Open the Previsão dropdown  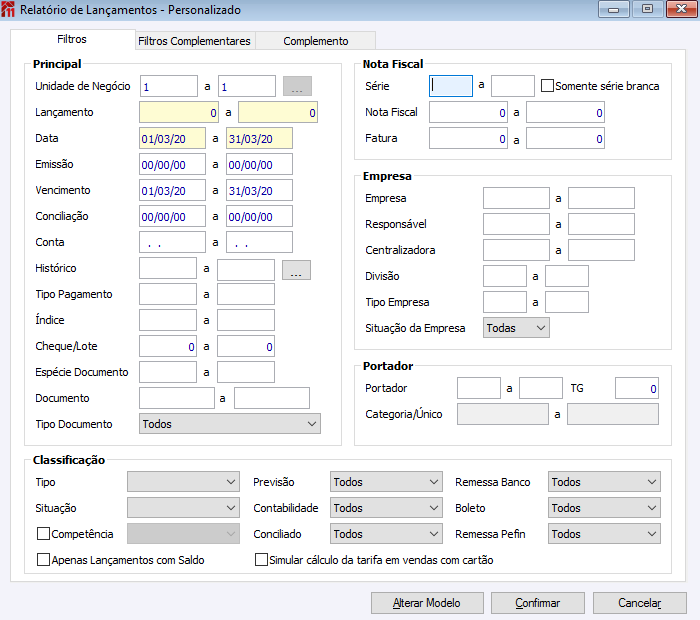pyautogui.click(x=386, y=482)
